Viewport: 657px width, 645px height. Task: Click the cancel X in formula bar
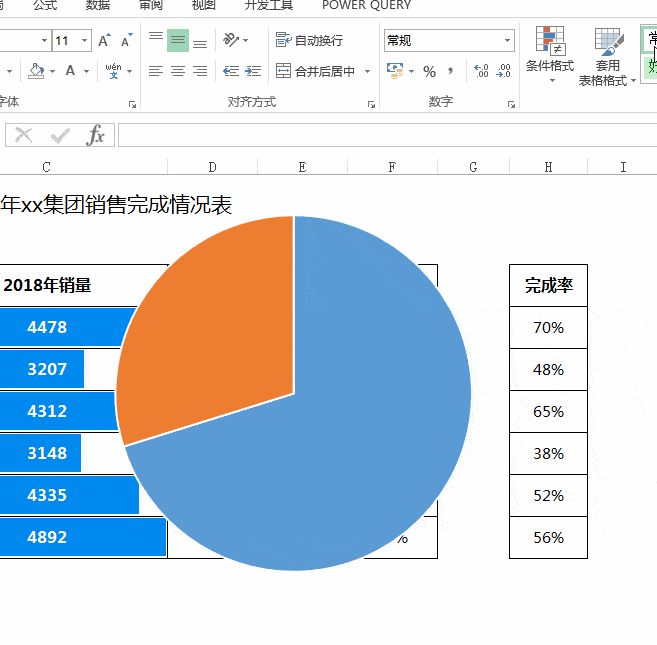coord(23,135)
